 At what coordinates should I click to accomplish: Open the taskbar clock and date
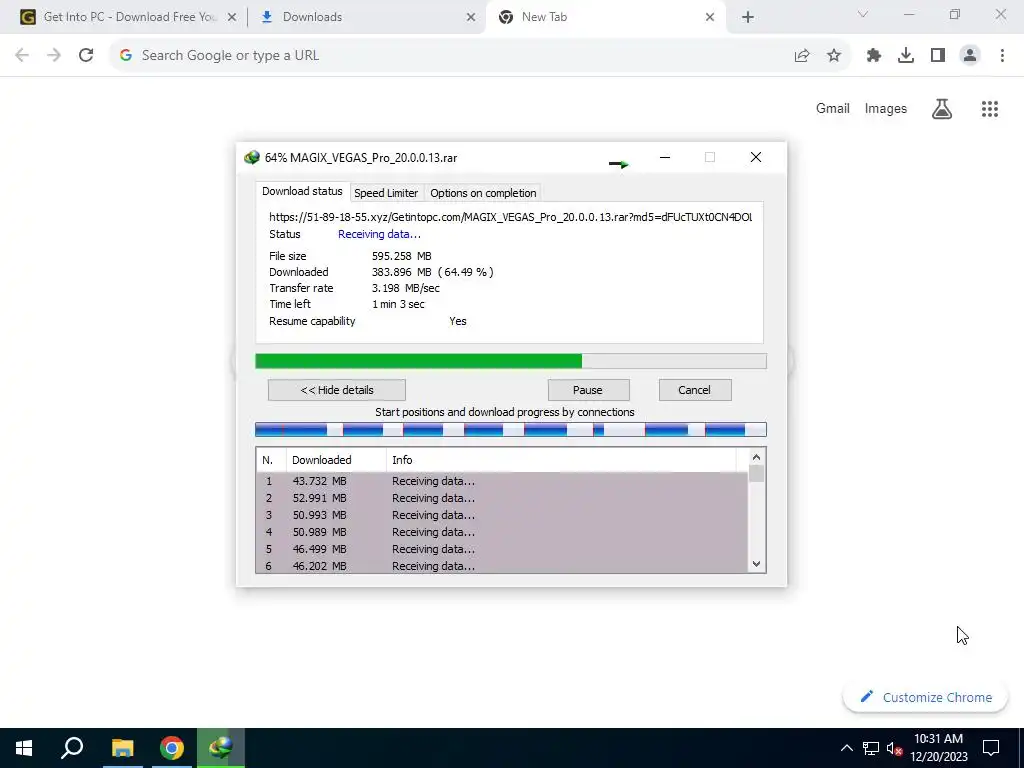click(939, 748)
